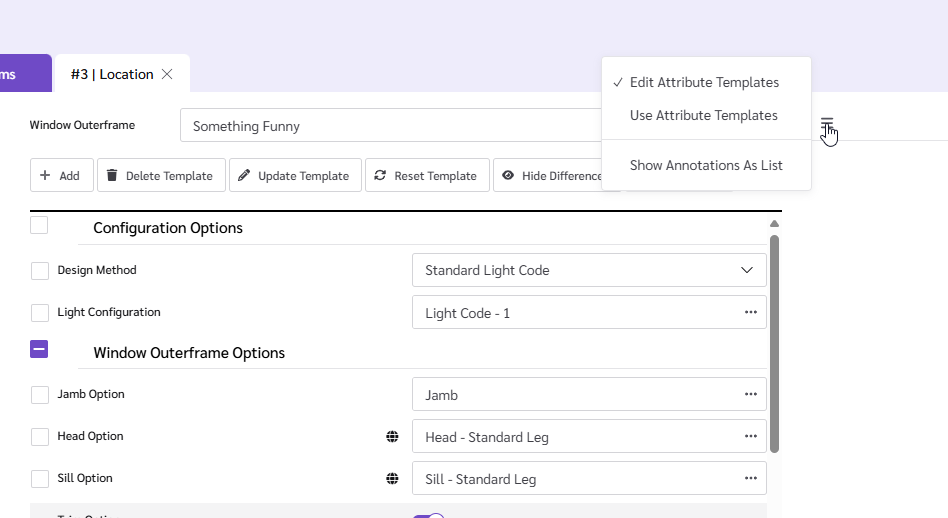This screenshot has width=948, height=518.
Task: Close the #3 Location tab
Action: (x=167, y=74)
